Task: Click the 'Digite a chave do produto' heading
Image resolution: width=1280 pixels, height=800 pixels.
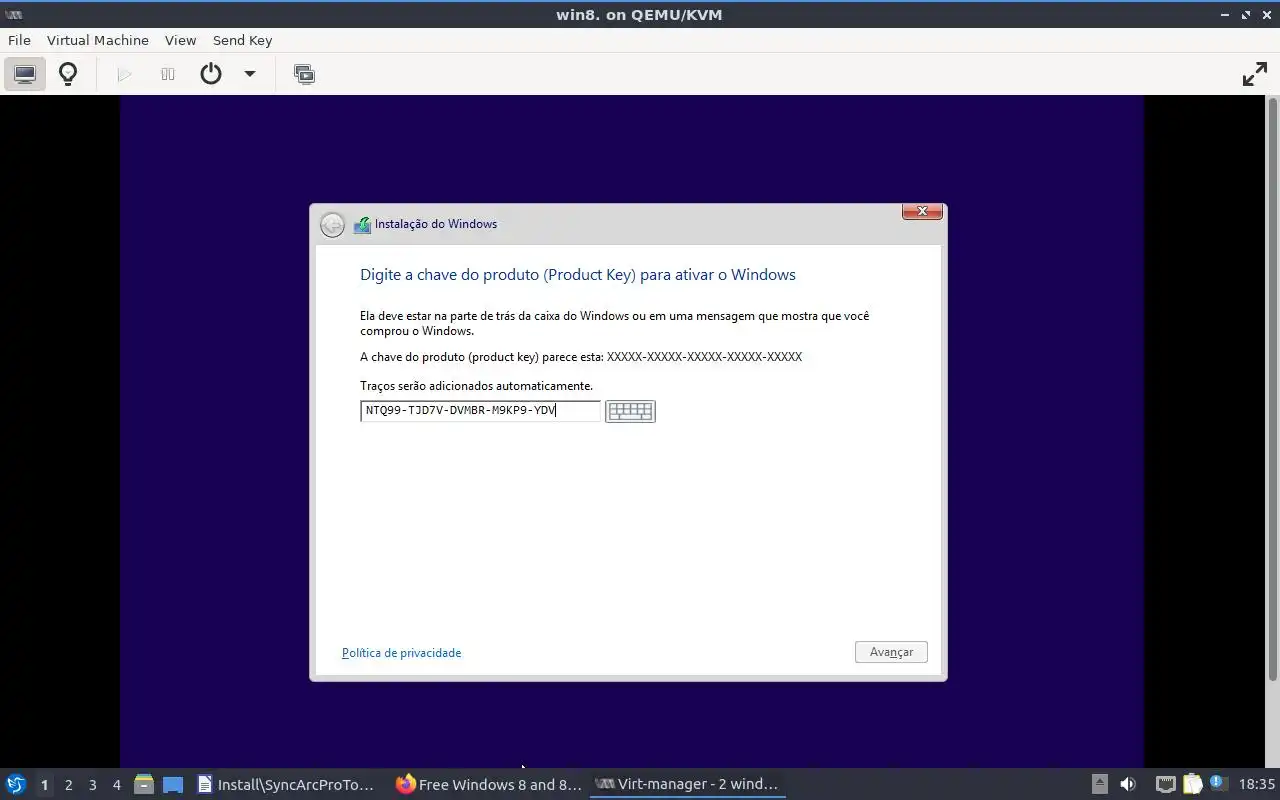Action: pos(578,275)
